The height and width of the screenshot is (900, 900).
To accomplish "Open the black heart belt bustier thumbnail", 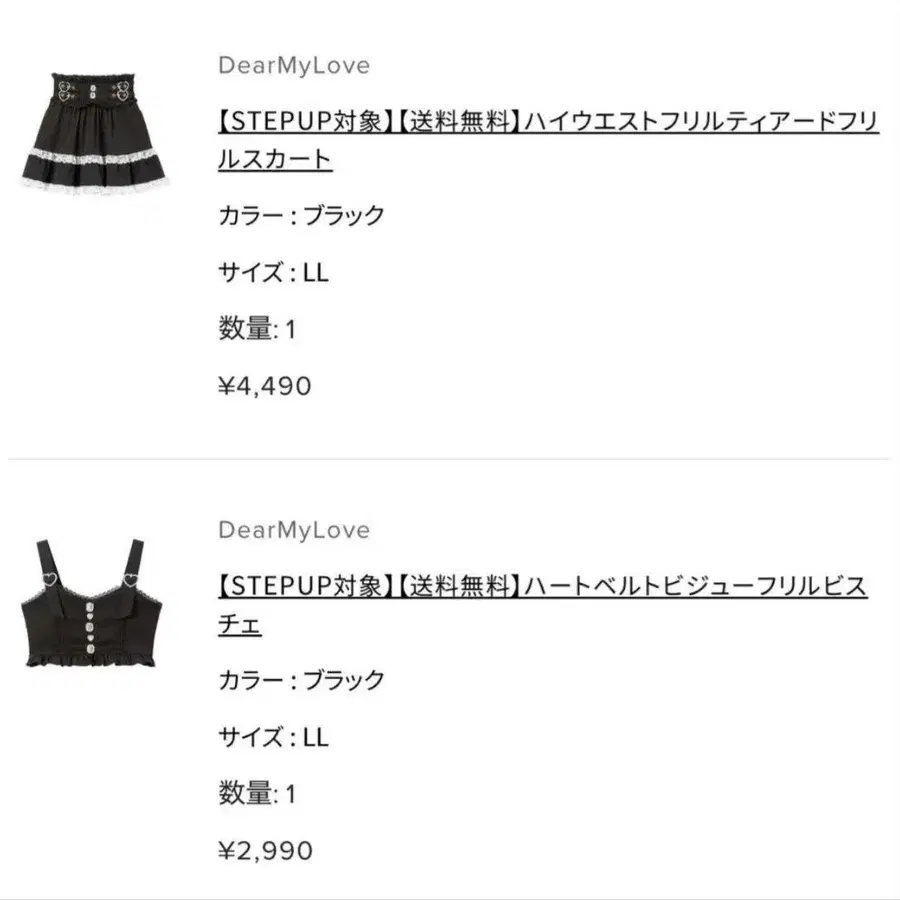I will click(x=91, y=603).
